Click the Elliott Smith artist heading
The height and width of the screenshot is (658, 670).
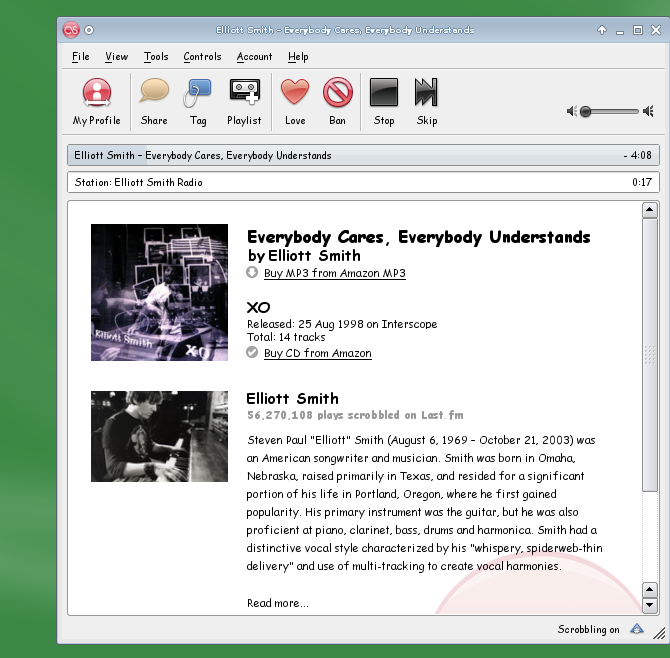(x=292, y=399)
